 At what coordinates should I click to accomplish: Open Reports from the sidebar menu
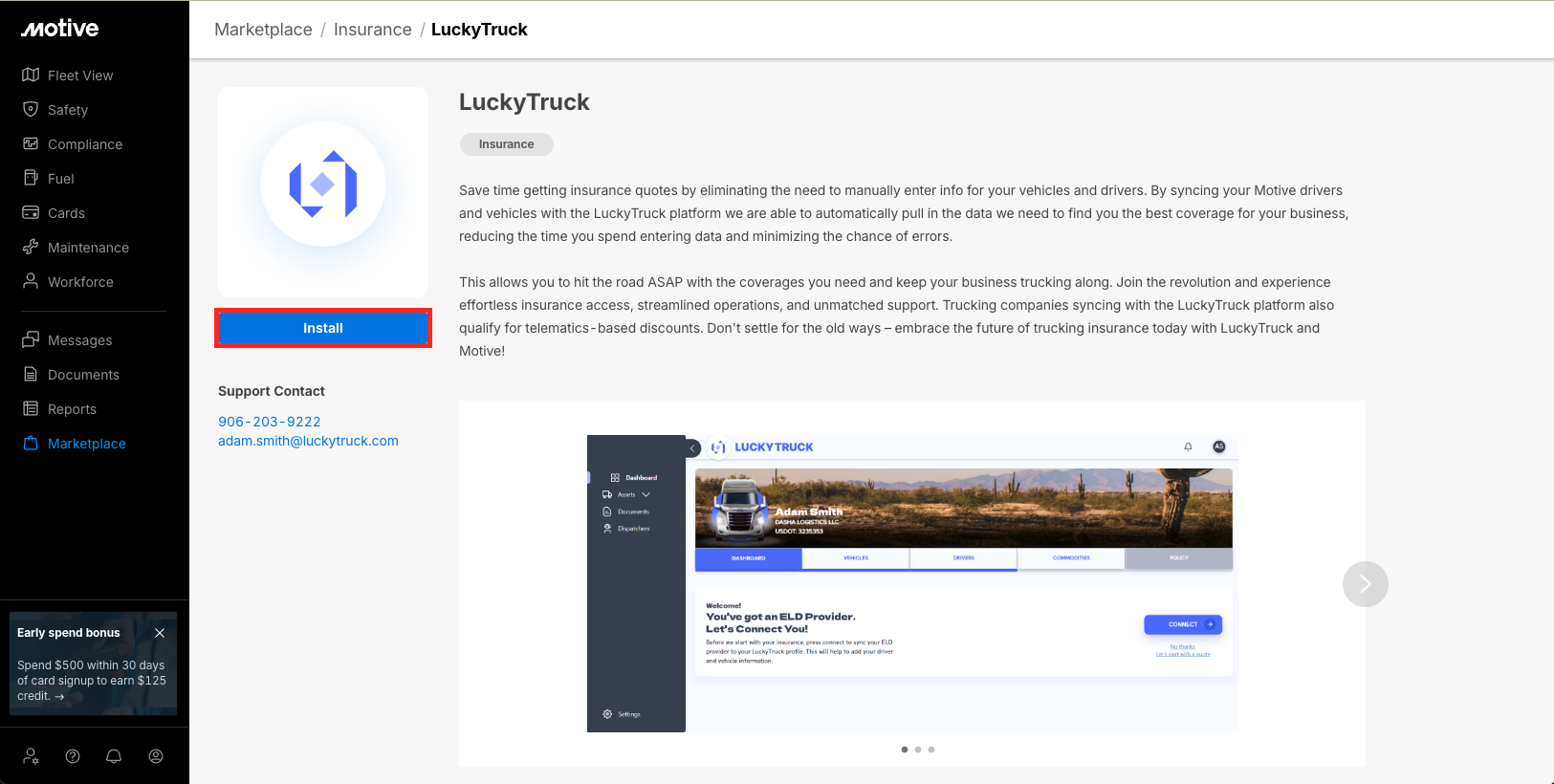[72, 409]
